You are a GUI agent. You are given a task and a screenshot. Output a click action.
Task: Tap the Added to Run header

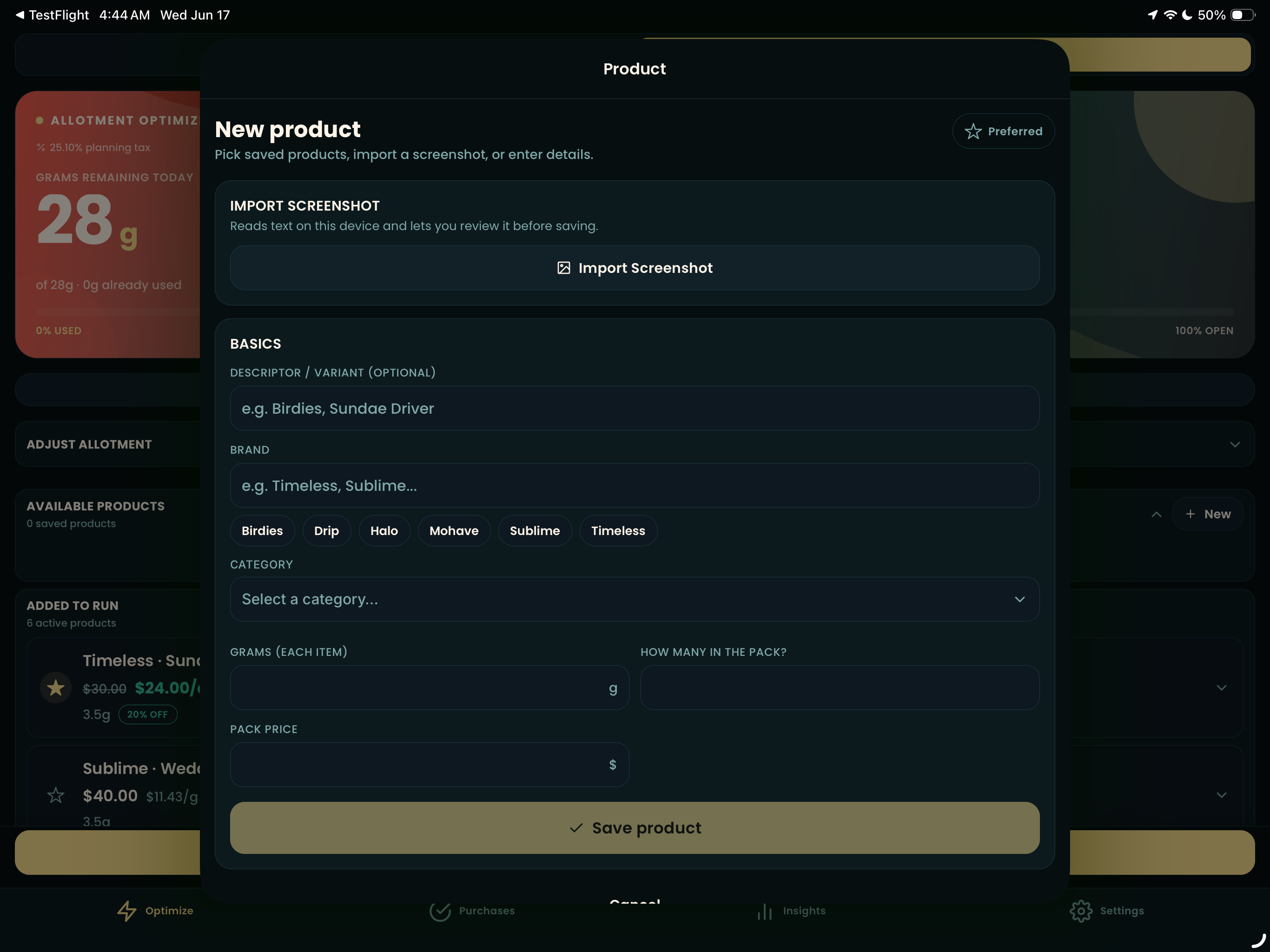point(73,606)
